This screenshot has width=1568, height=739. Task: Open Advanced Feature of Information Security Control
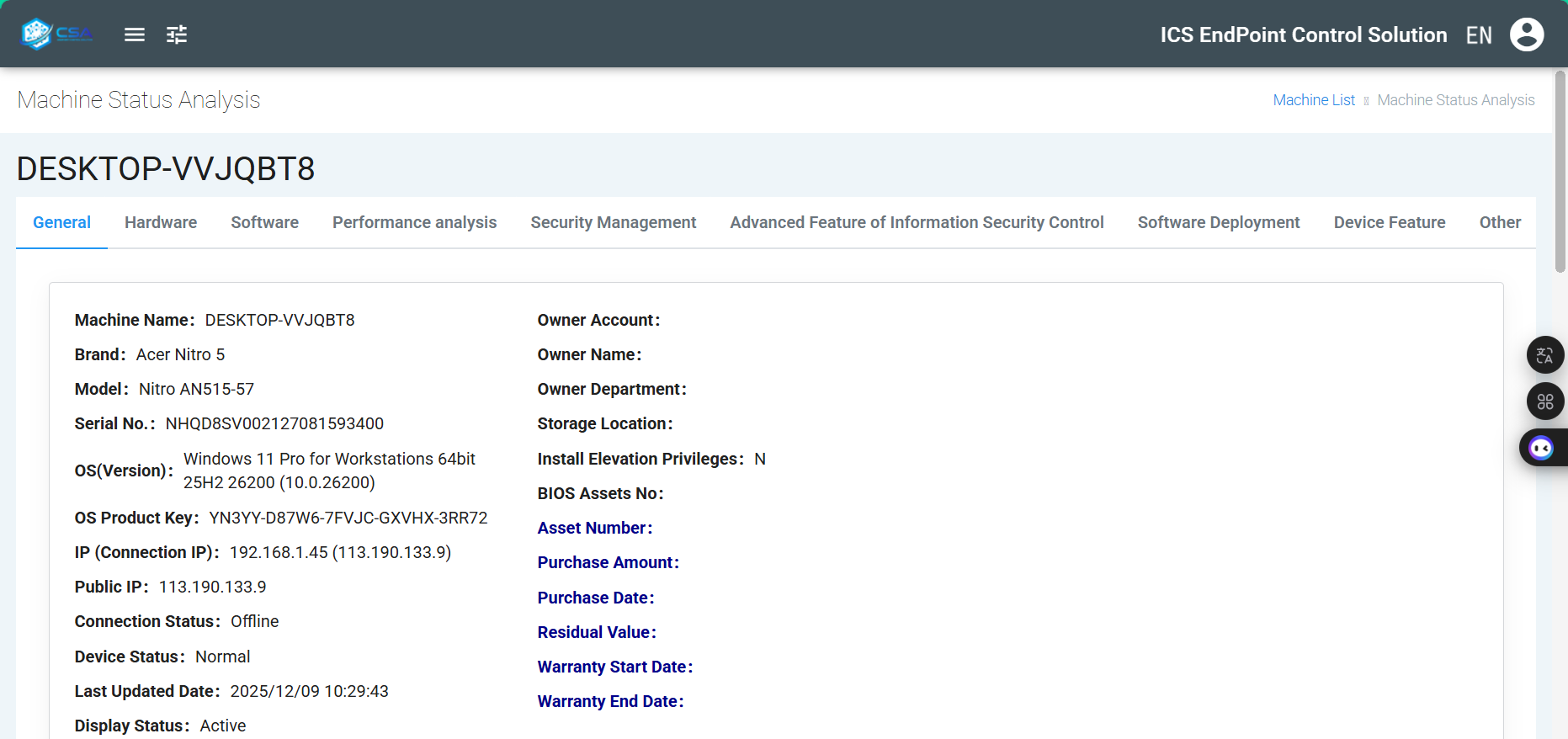(917, 222)
